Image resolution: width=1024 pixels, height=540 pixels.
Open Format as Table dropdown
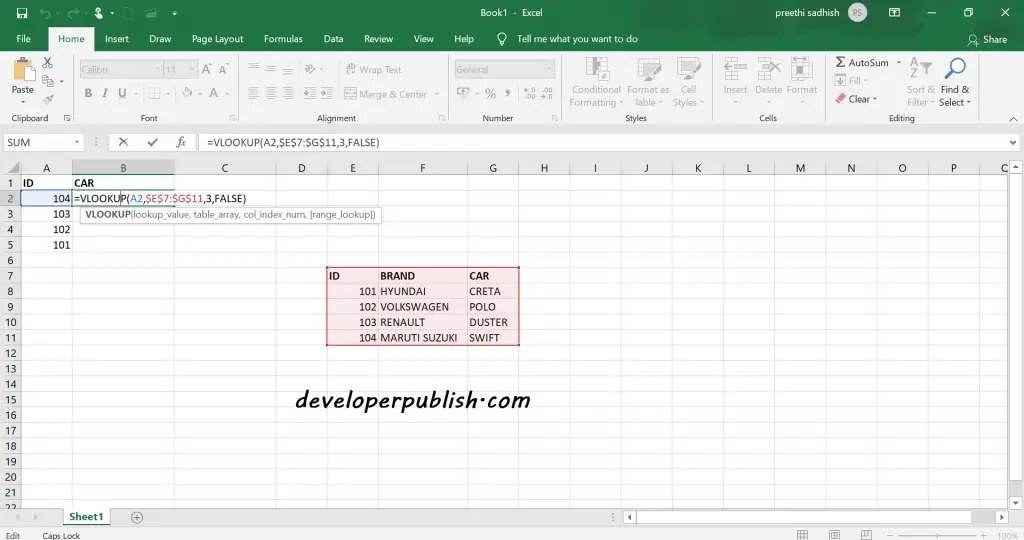[648, 82]
